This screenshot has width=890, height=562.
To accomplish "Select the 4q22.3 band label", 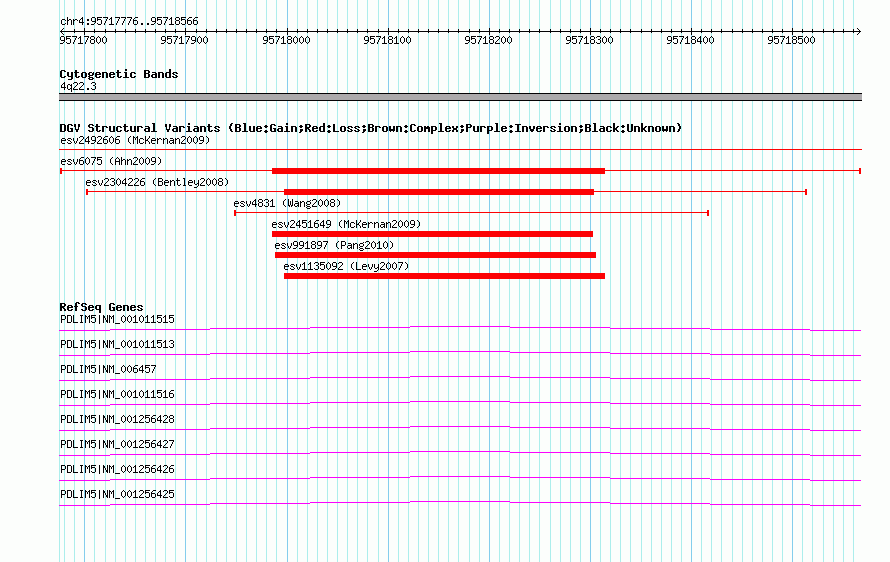I will coord(78,86).
